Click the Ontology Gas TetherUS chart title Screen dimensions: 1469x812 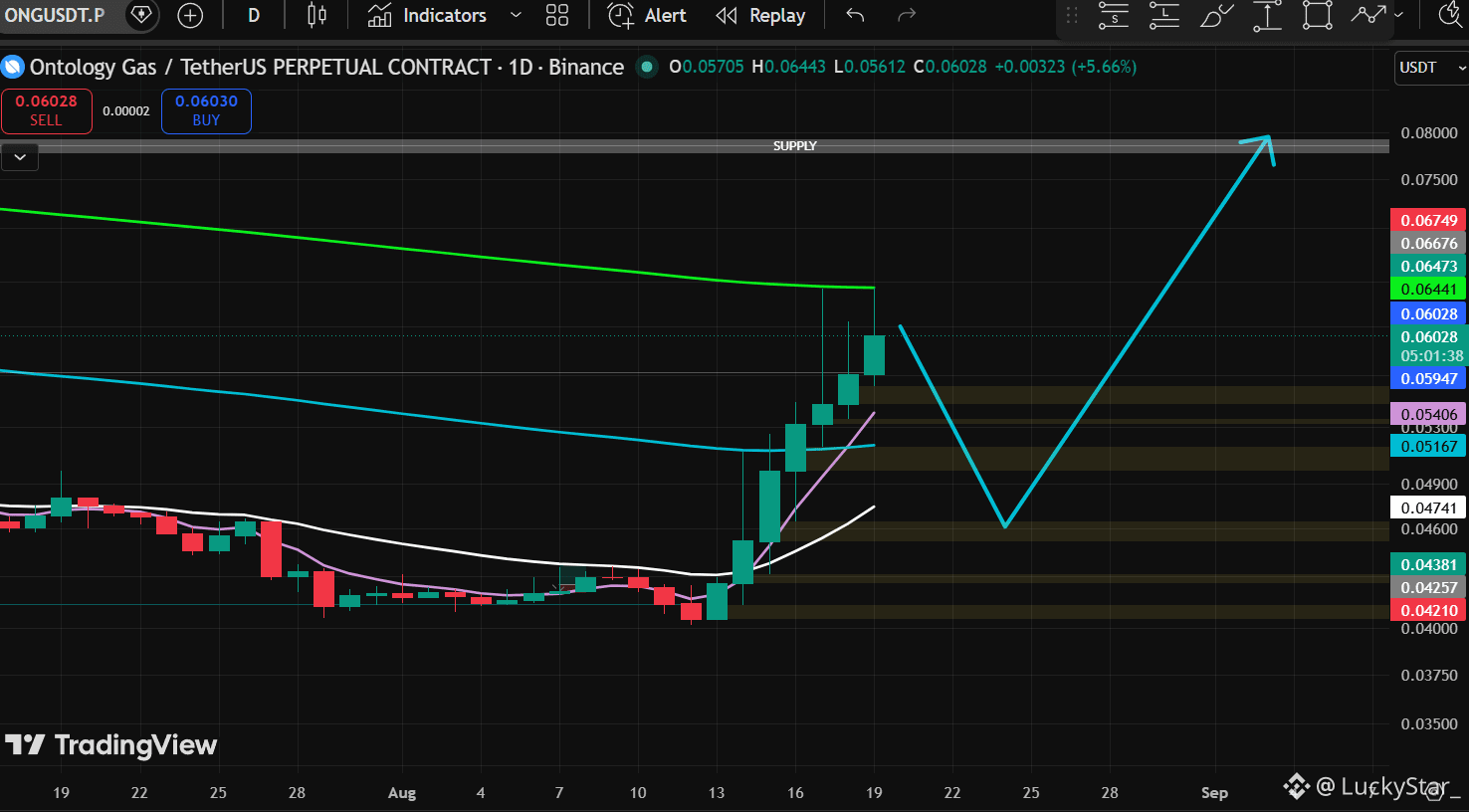(326, 67)
